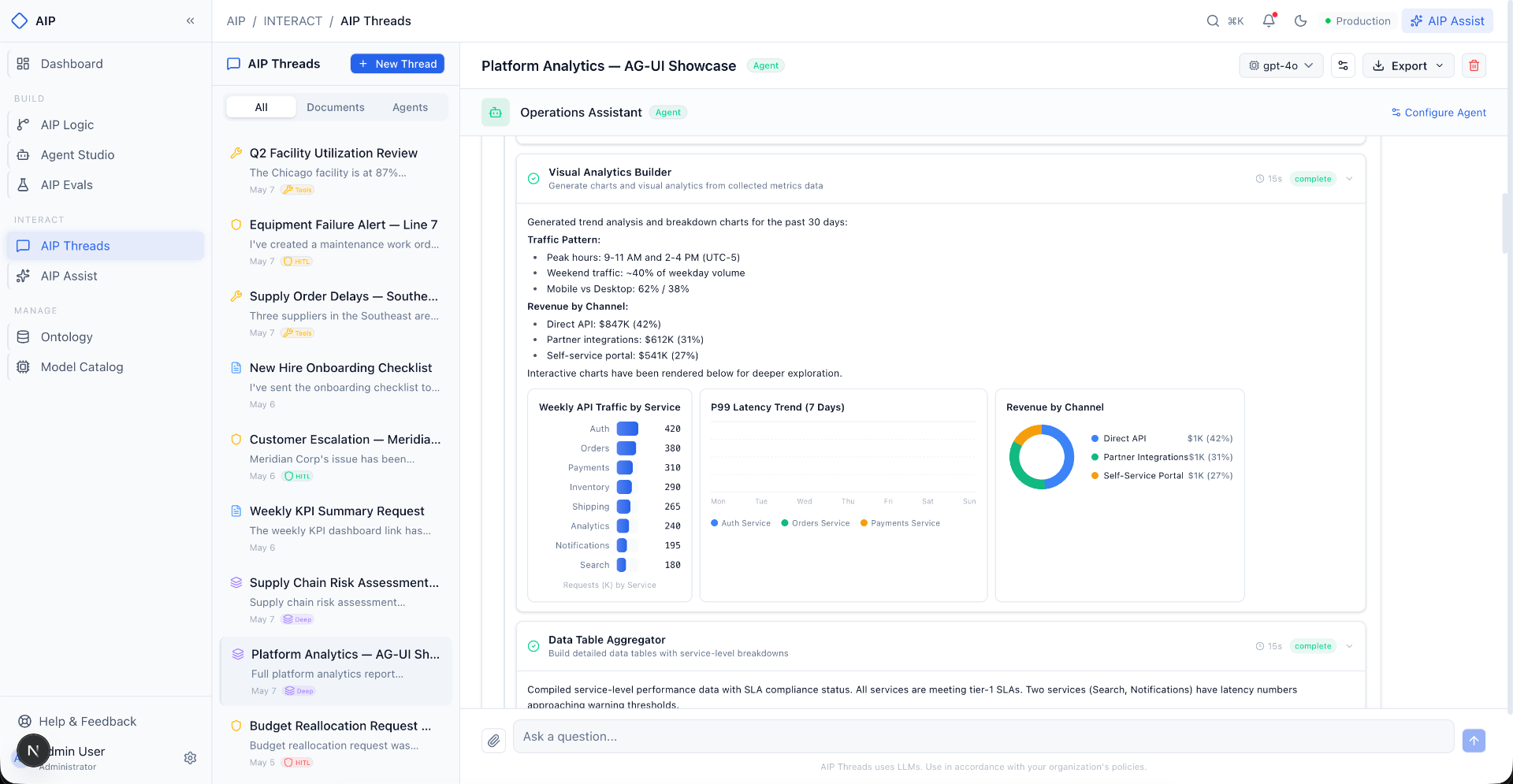Switch to the Agents tab
The image size is (1513, 784).
click(x=410, y=107)
